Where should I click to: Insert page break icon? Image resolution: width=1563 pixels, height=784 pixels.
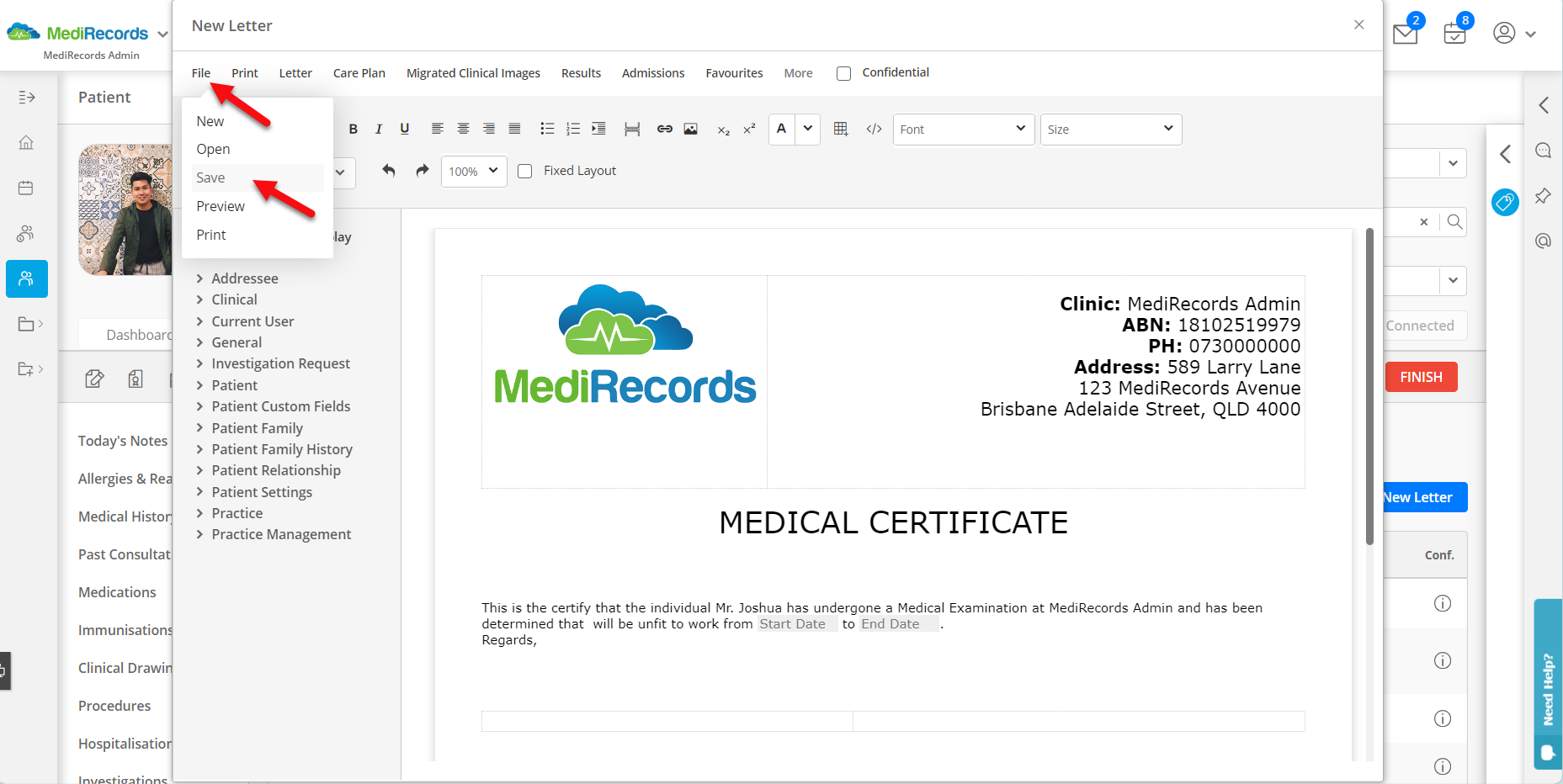point(632,129)
